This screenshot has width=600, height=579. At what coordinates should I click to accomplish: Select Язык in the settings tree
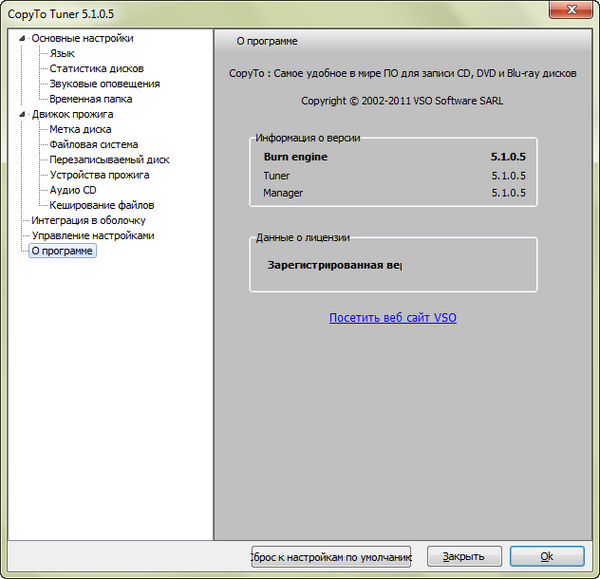coord(62,54)
